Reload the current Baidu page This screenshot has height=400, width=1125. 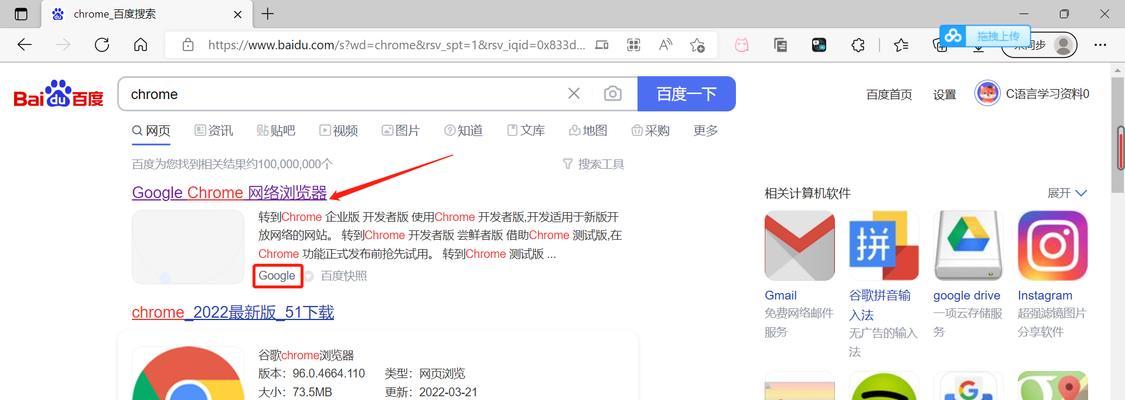pos(102,45)
